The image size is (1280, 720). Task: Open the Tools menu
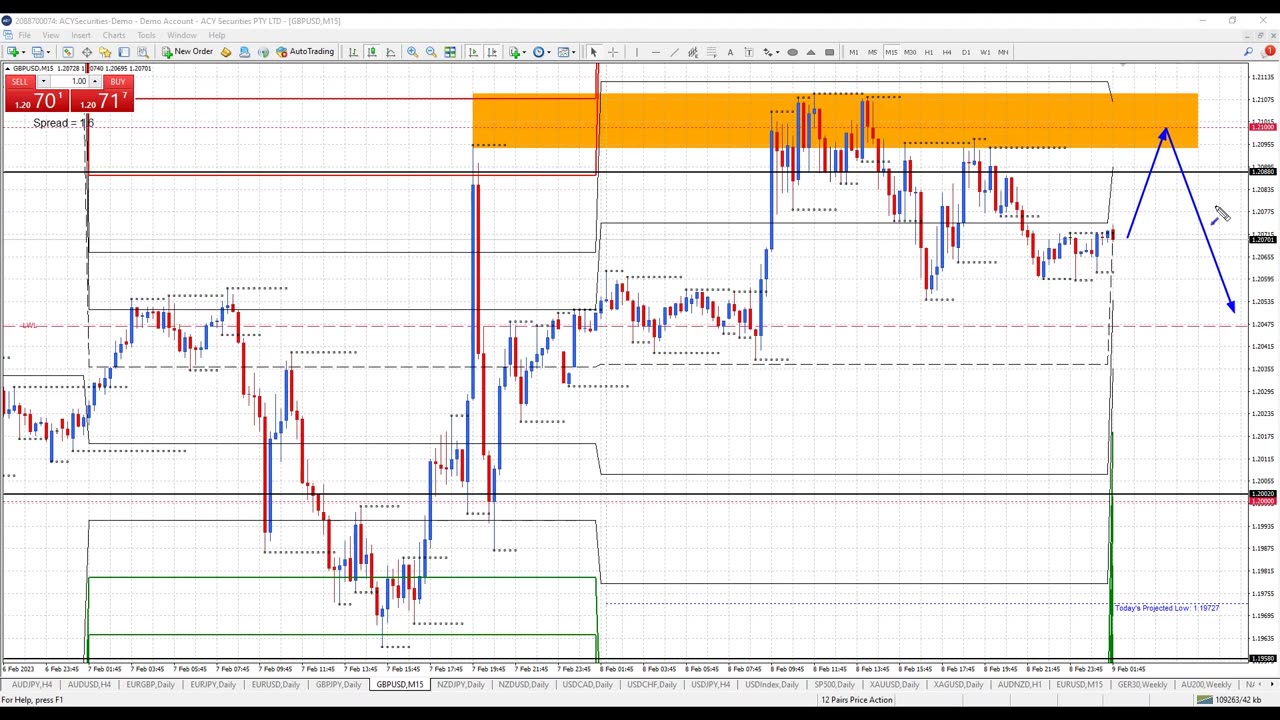point(146,35)
